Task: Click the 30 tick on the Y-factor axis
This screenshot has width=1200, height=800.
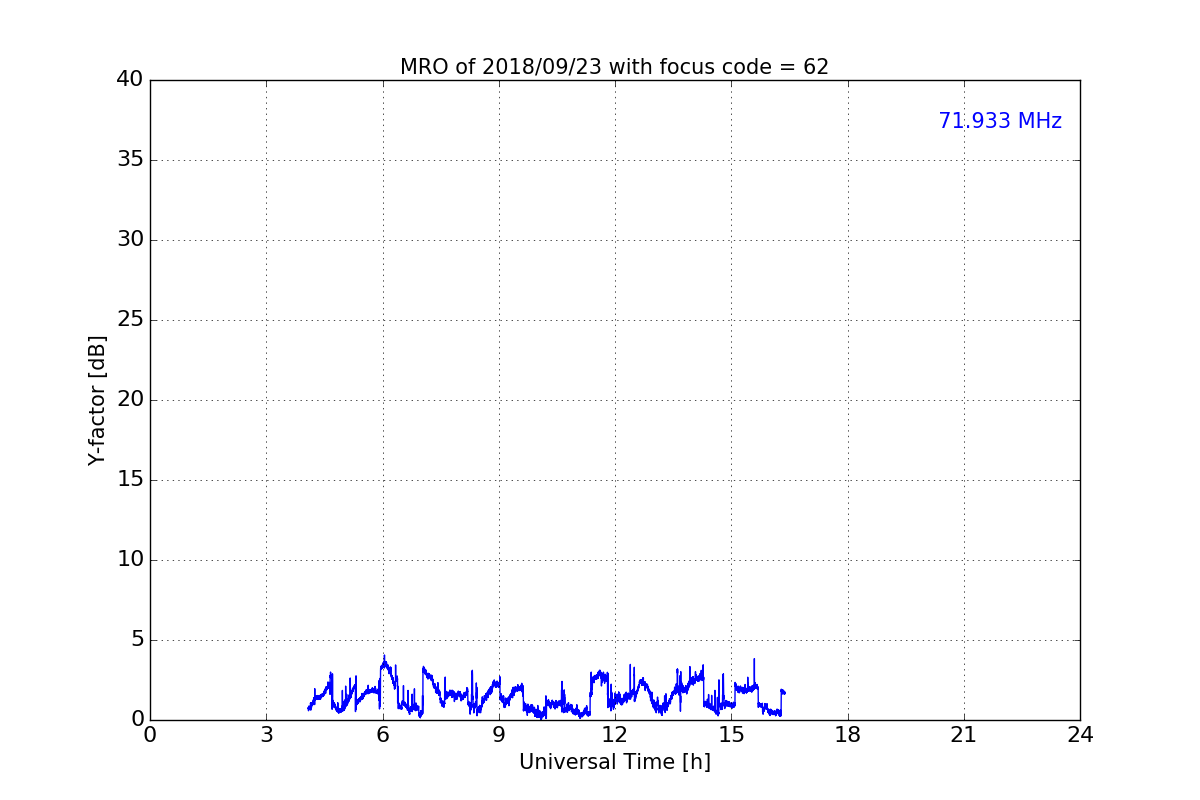Action: coord(130,240)
